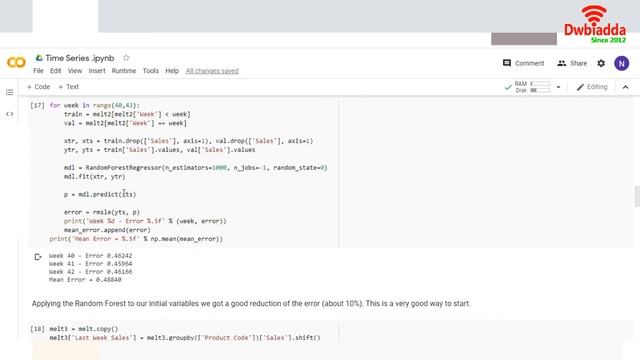Viewport: 640px width, 360px height.
Task: Click the RandomForestRegressor code line
Action: point(196,168)
